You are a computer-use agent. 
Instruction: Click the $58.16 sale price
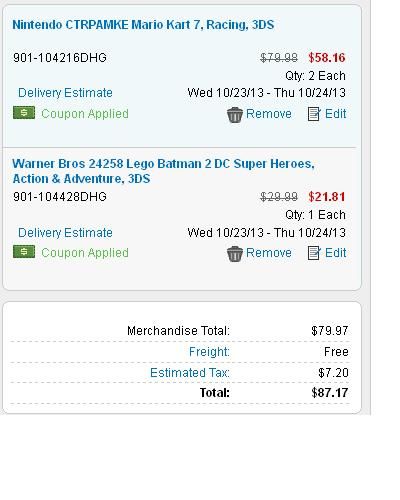tap(327, 58)
